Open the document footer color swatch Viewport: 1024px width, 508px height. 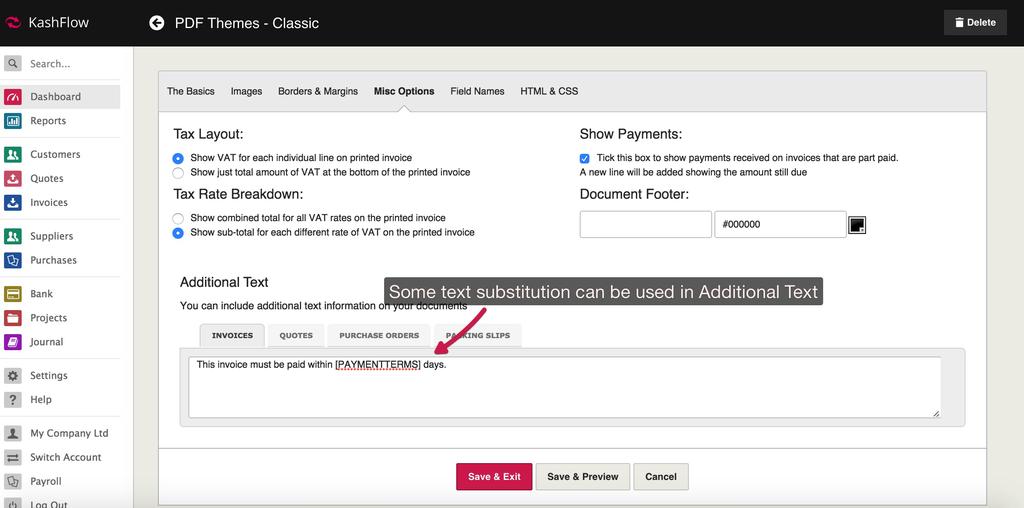click(857, 225)
